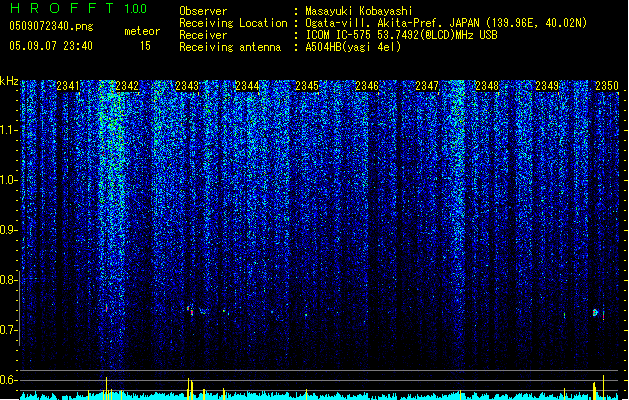
Task: Click the 2346 time marker
Action: coord(367,85)
